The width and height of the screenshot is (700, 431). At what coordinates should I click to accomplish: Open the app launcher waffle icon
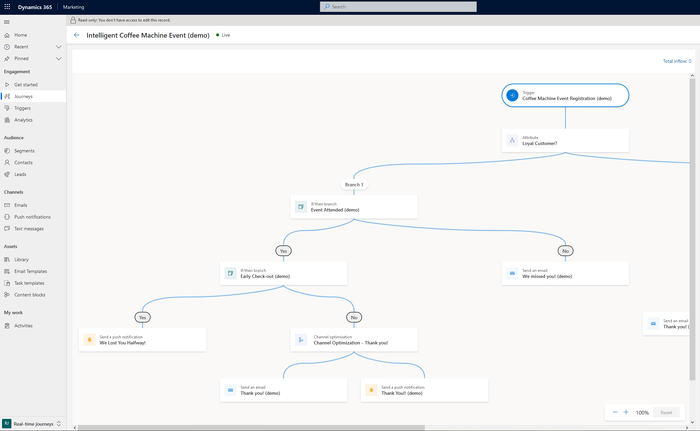[x=7, y=7]
